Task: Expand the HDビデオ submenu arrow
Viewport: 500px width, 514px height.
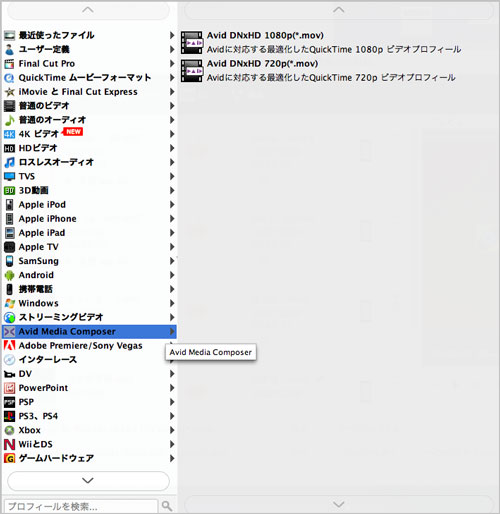Action: click(x=172, y=148)
